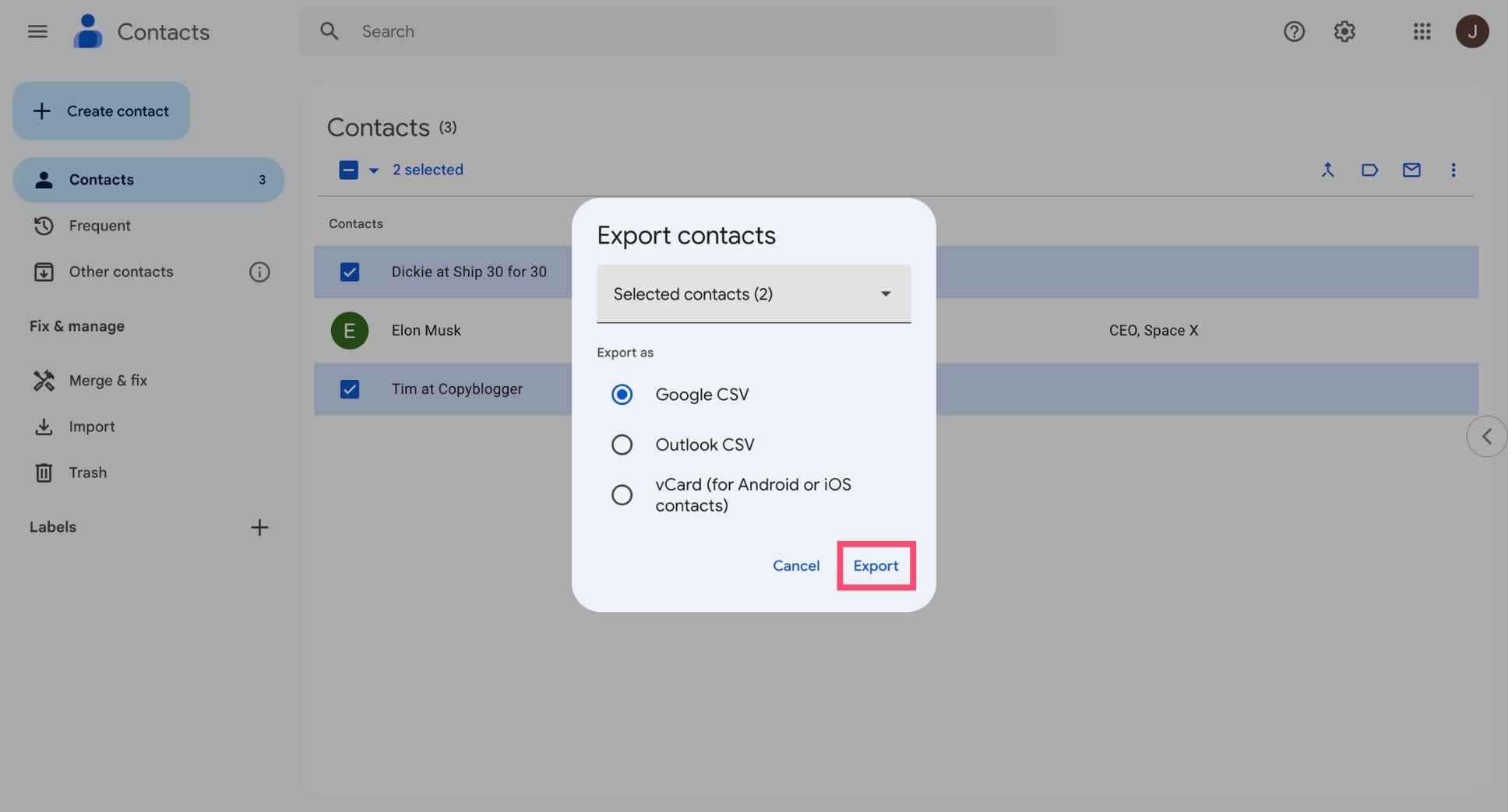Screen dimensions: 1512x812
Task: Open the Selected contacts dropdown
Action: pyautogui.click(x=752, y=294)
